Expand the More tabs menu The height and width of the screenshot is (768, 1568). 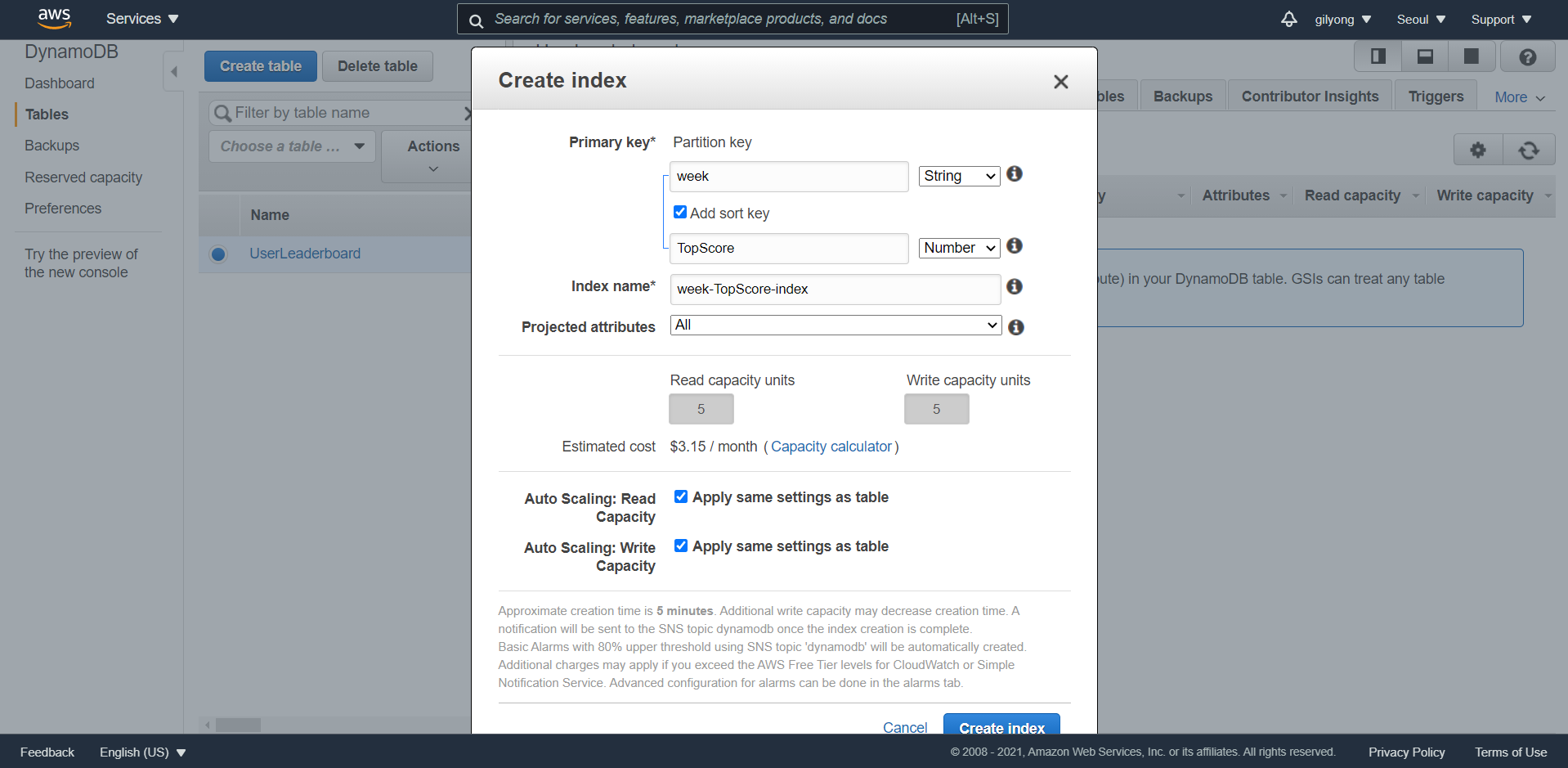coord(1519,97)
